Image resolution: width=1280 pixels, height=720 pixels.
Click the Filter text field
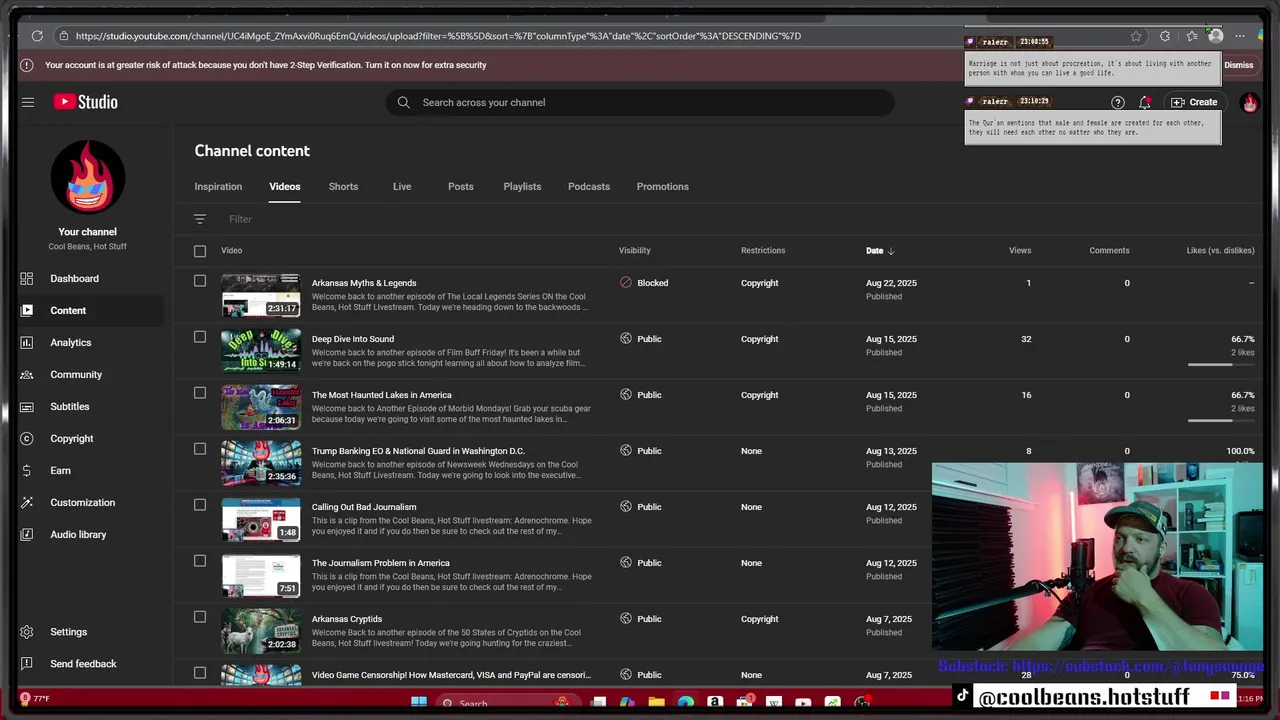click(240, 219)
